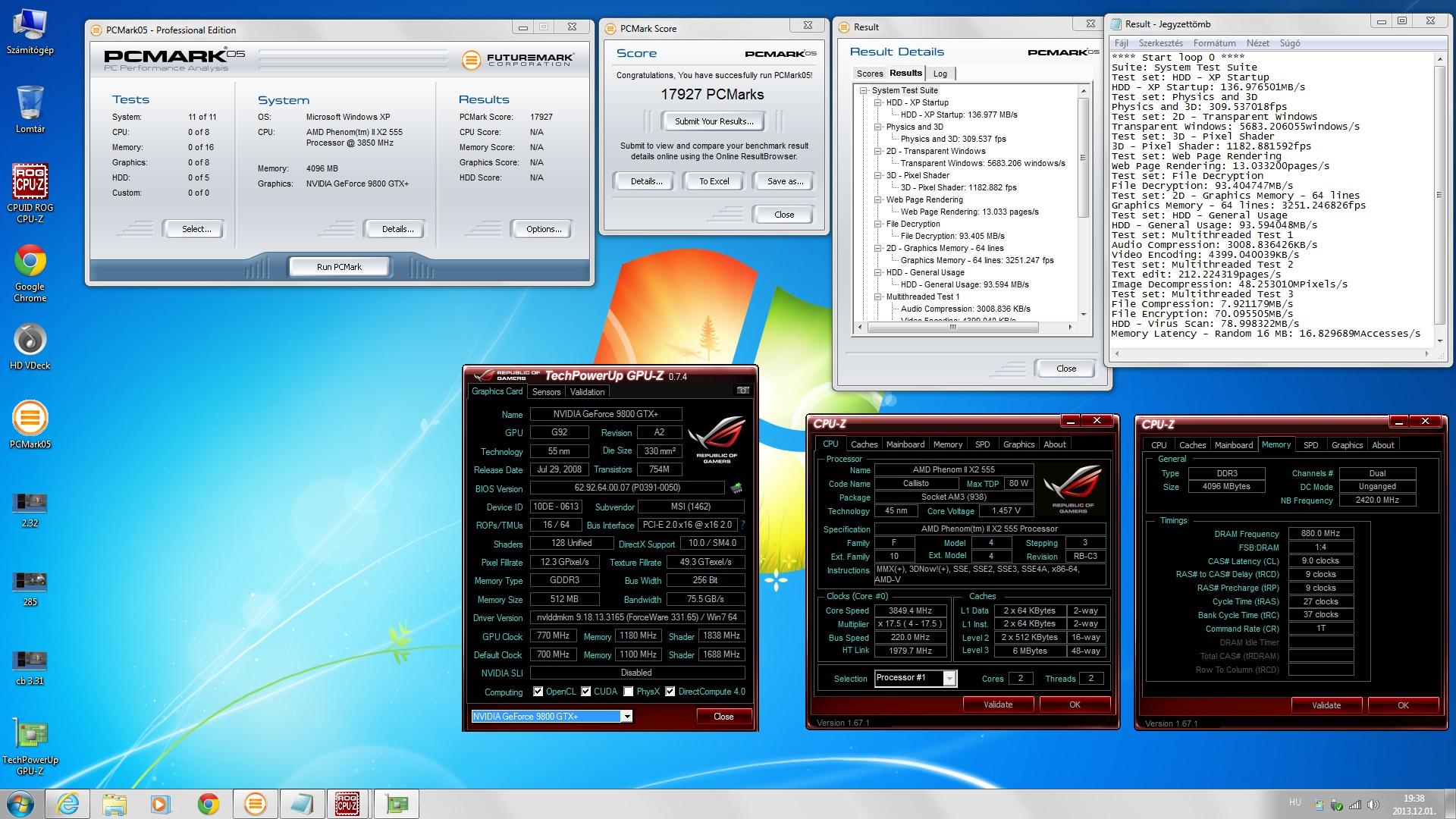Open the Formátum menu in Notepad
The width and height of the screenshot is (1456, 819).
point(1214,43)
